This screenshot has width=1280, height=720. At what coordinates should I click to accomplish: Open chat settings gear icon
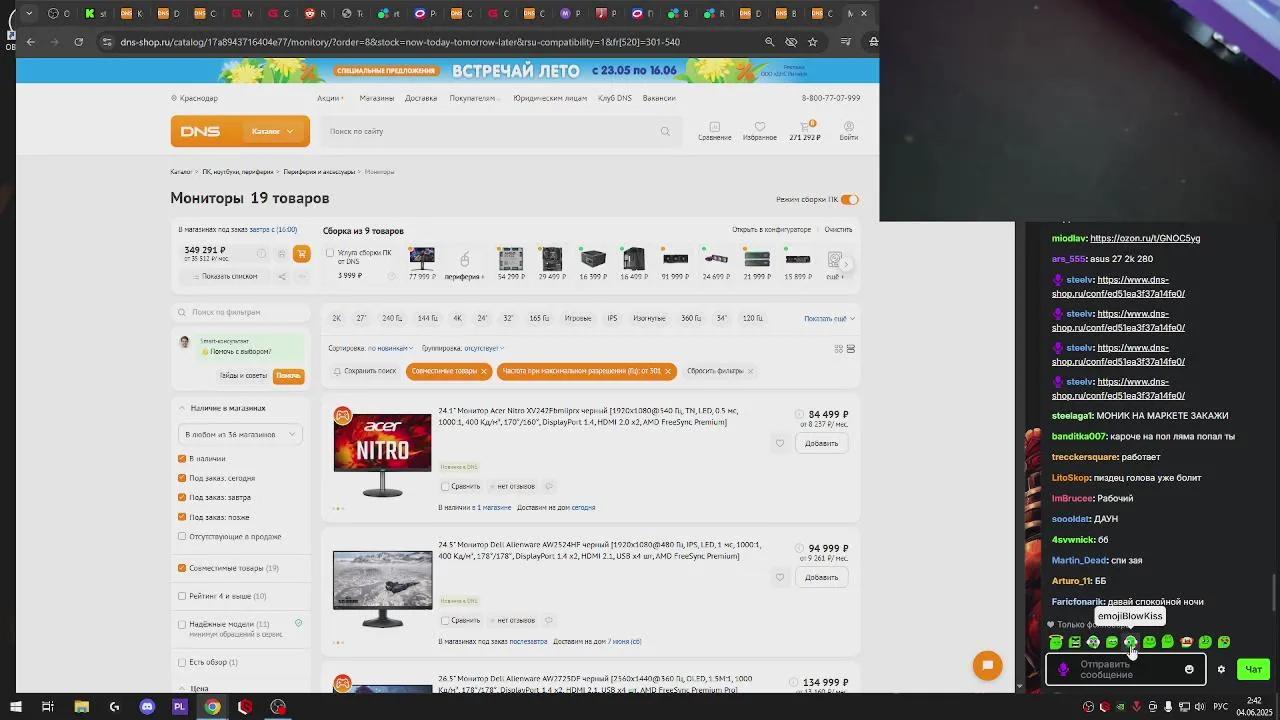click(1221, 669)
